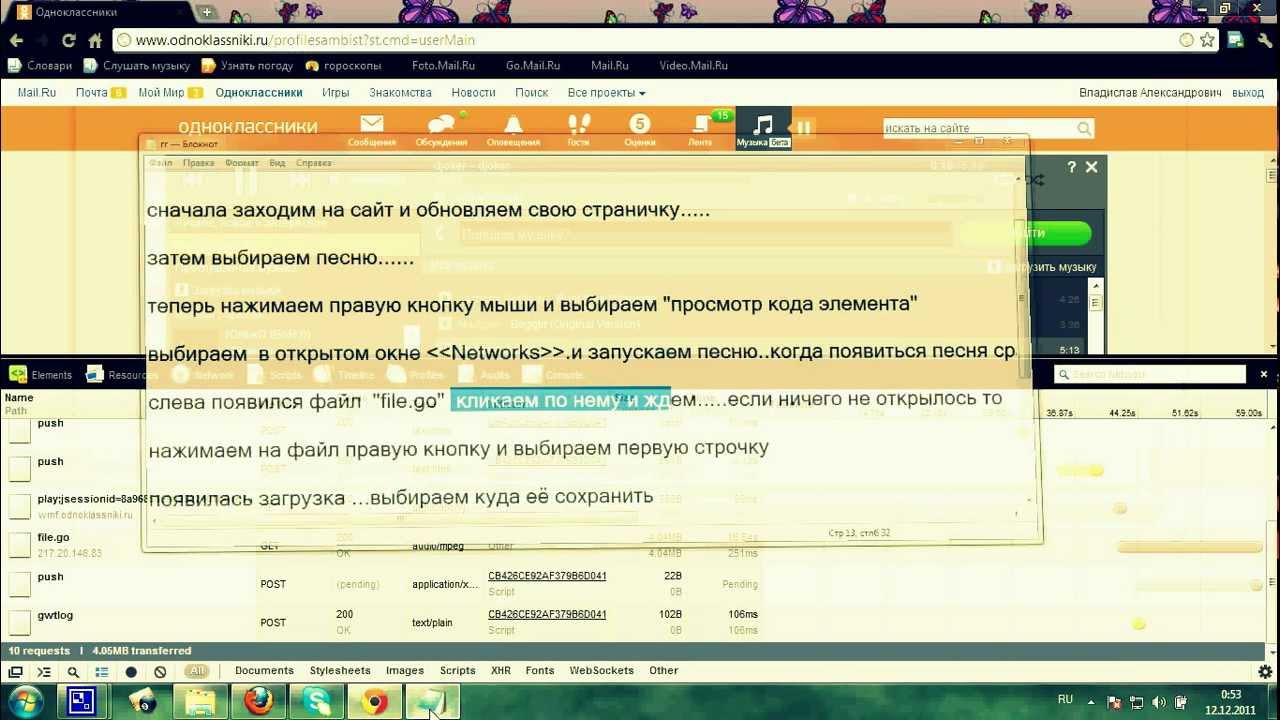Click the Name column header in Network
This screenshot has width=1280, height=720.
point(19,397)
